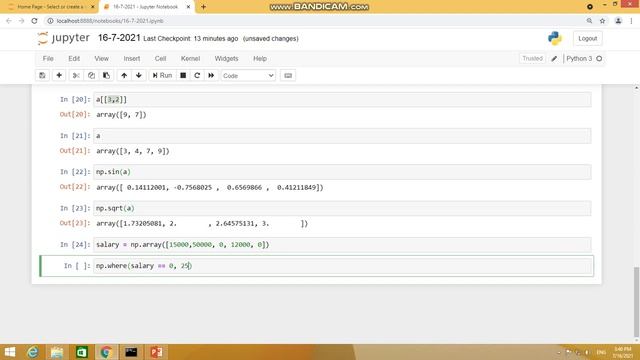Open the Cell menu
Screen dimensions: 640x360
coord(160,59)
